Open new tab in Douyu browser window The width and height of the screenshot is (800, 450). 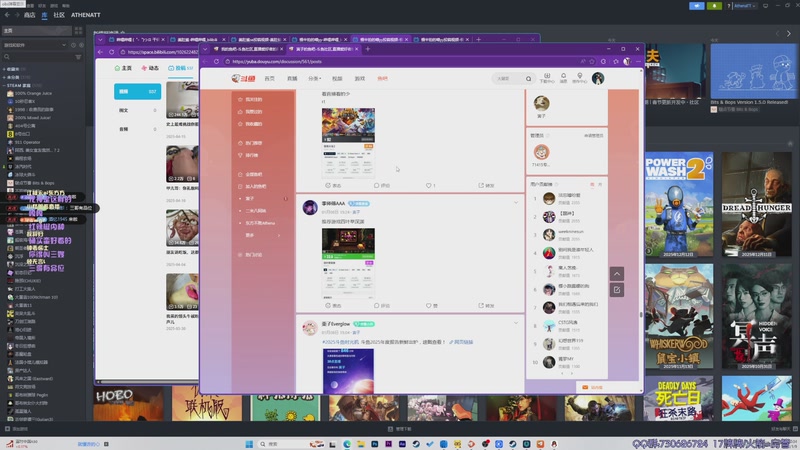pyautogui.click(x=367, y=49)
